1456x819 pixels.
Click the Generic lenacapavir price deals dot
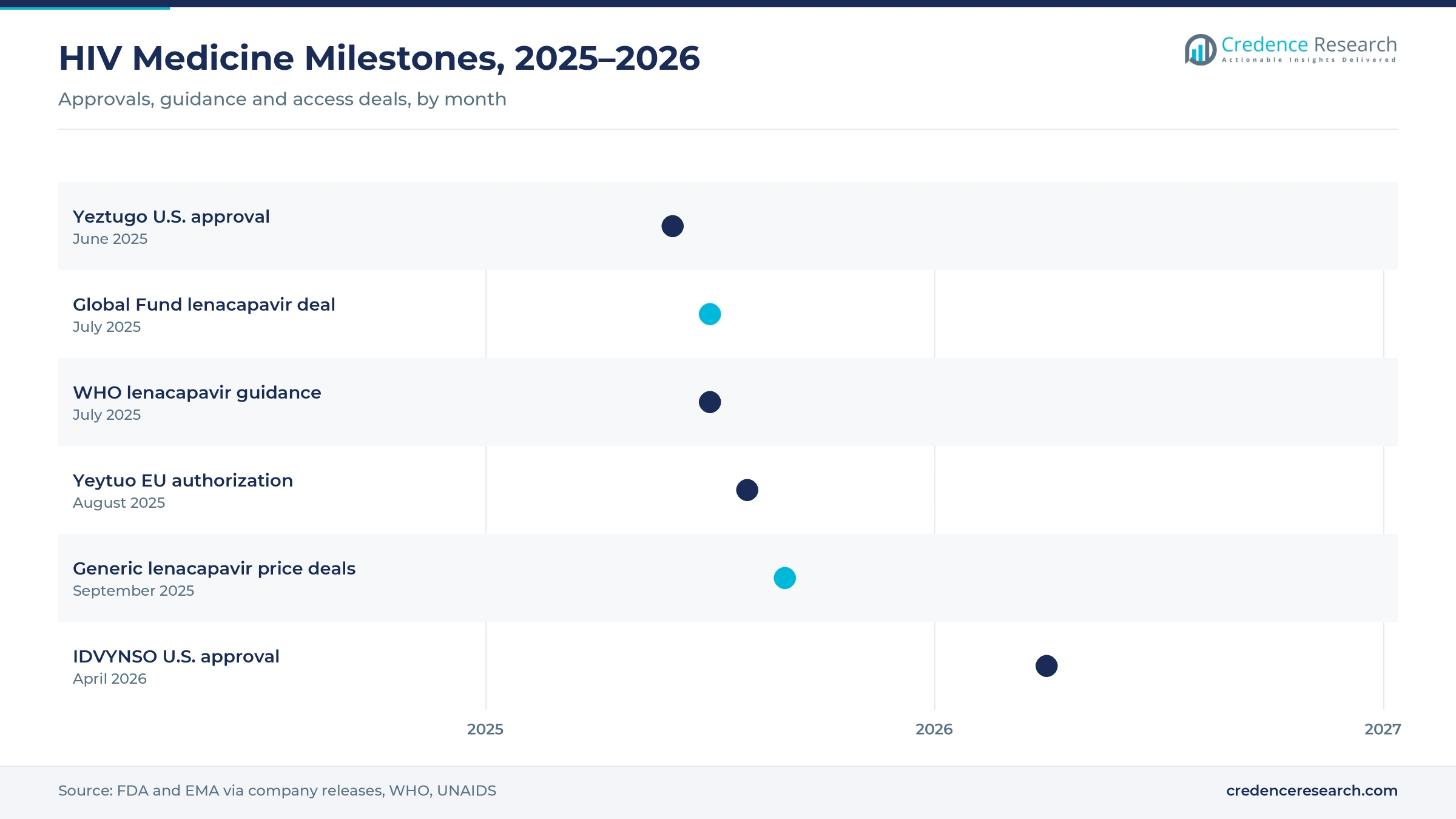point(784,578)
